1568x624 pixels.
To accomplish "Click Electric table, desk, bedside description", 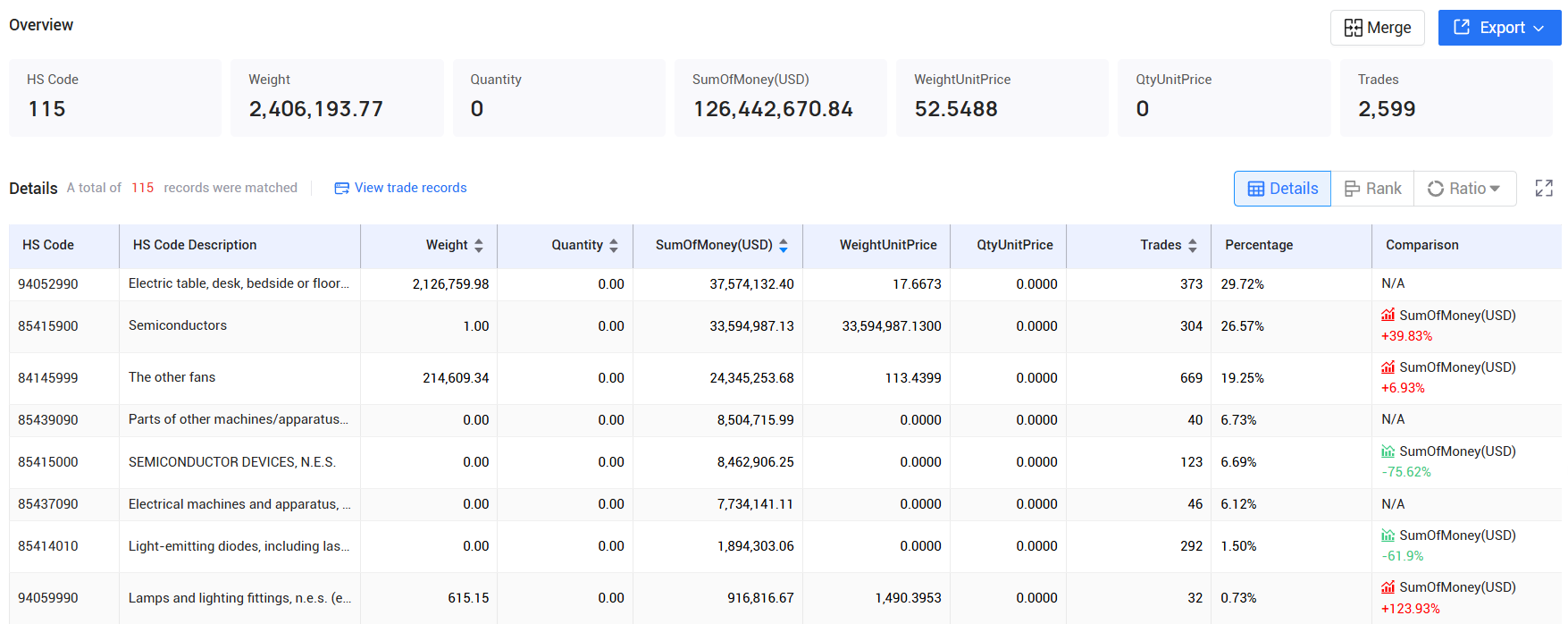I will coord(239,283).
